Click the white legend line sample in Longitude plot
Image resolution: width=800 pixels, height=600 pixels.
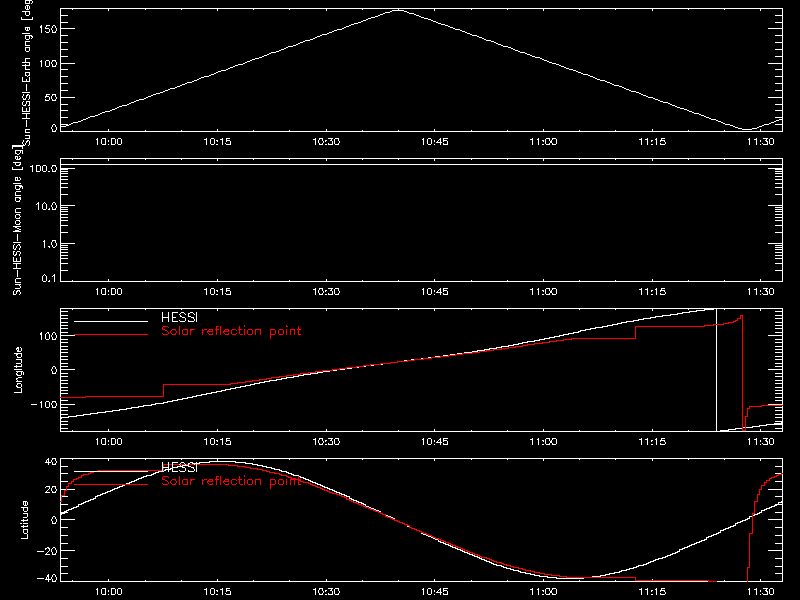pyautogui.click(x=111, y=321)
